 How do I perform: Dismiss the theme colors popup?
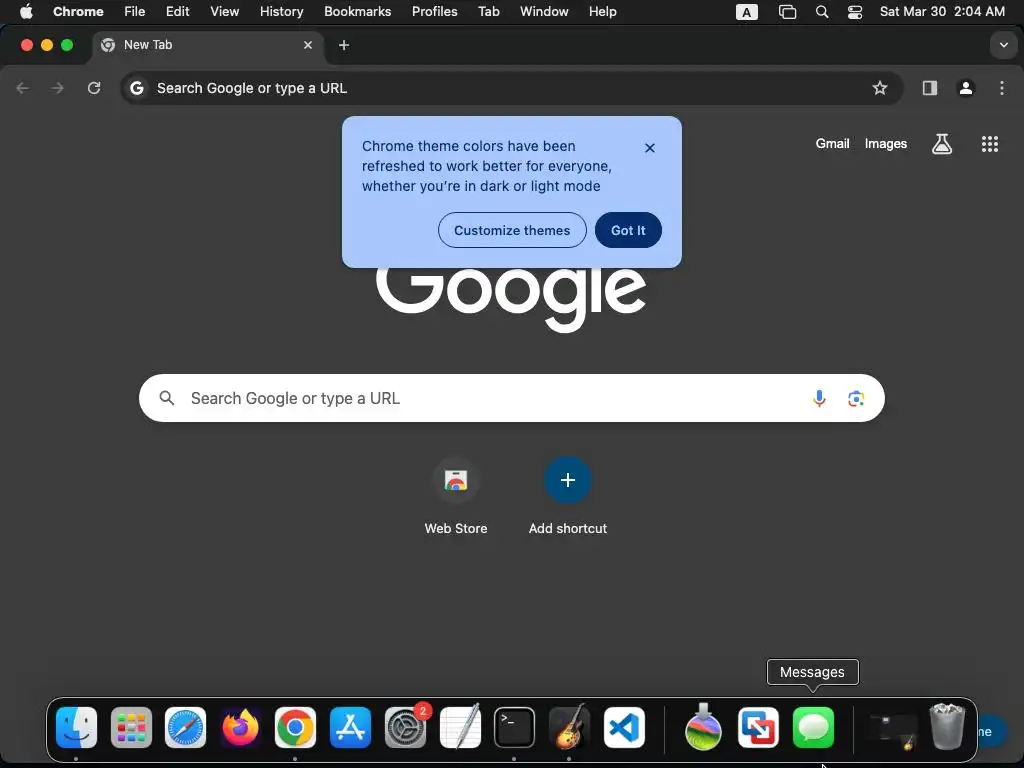click(649, 148)
